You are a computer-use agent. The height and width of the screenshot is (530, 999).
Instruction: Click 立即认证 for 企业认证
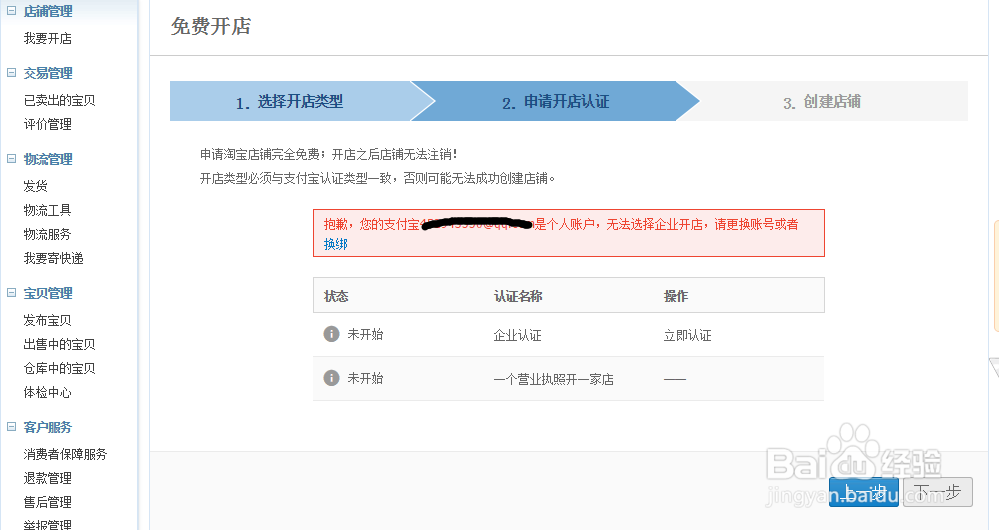[687, 335]
